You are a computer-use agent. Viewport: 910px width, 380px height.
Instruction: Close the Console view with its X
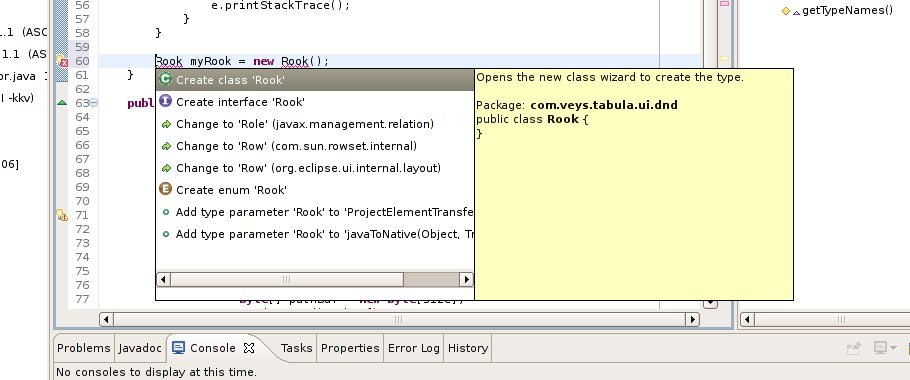coord(248,348)
